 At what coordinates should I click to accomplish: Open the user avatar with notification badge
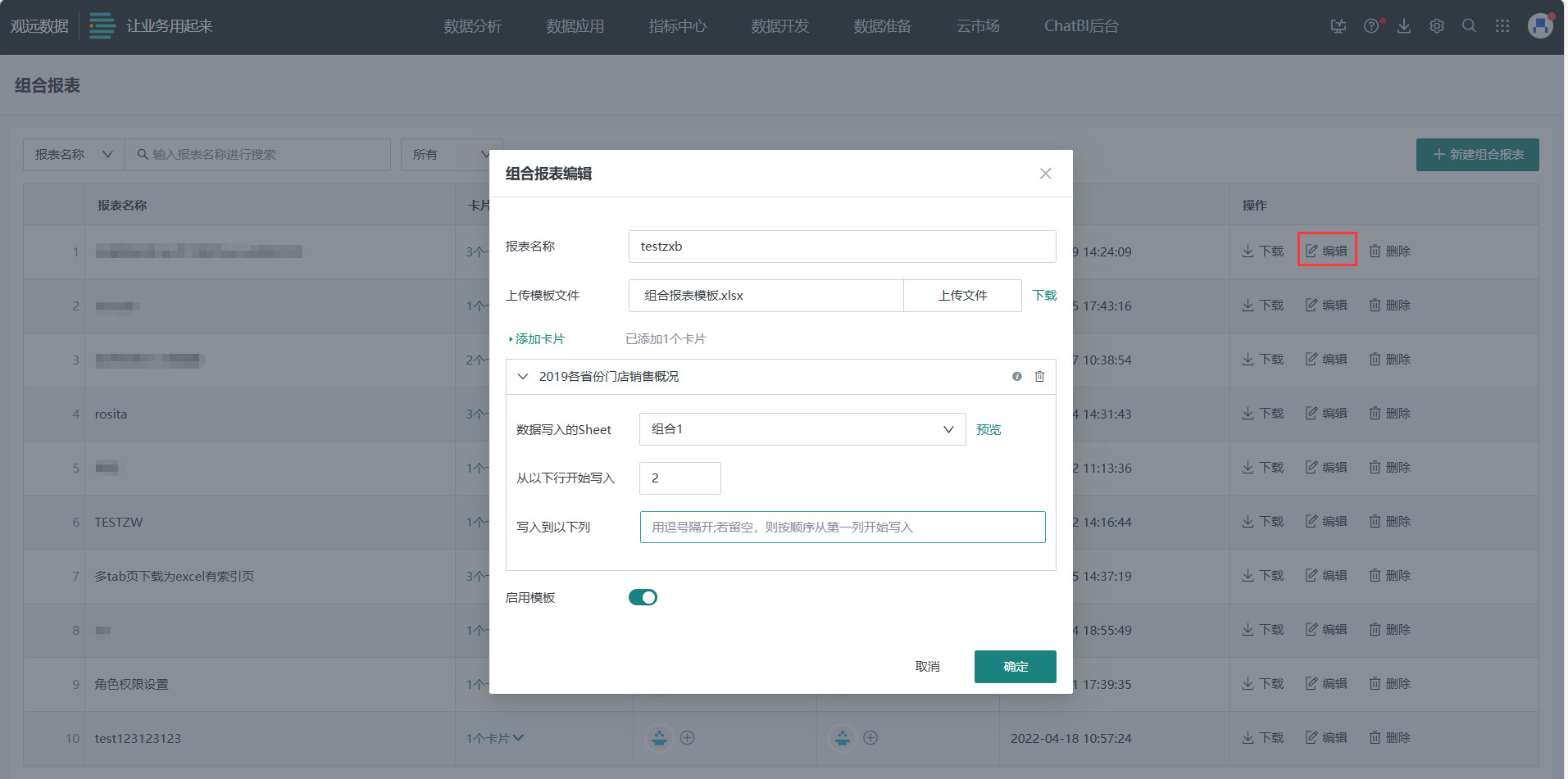click(1540, 25)
